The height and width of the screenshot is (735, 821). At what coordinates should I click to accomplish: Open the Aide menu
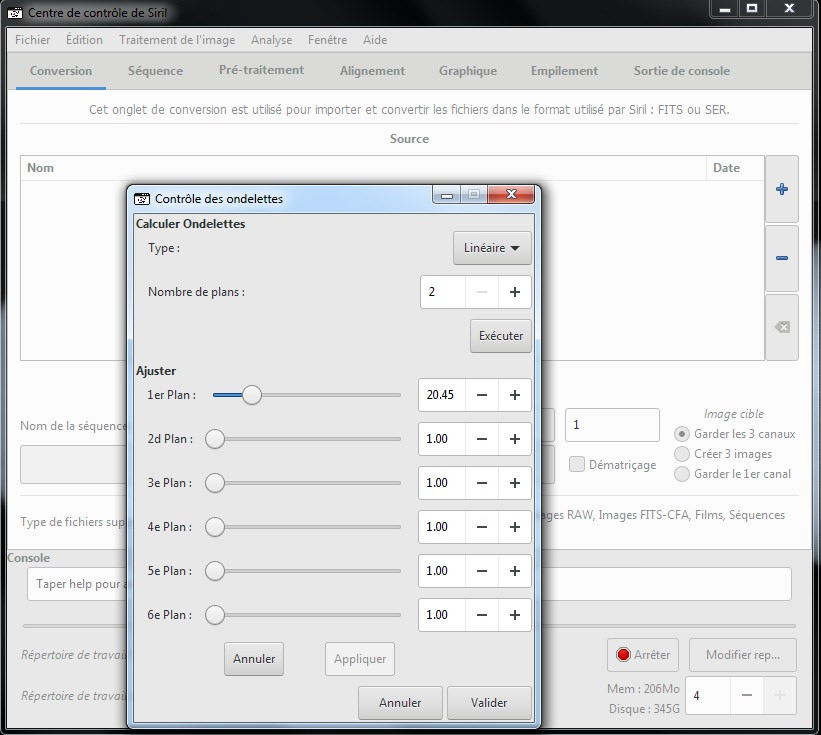375,40
